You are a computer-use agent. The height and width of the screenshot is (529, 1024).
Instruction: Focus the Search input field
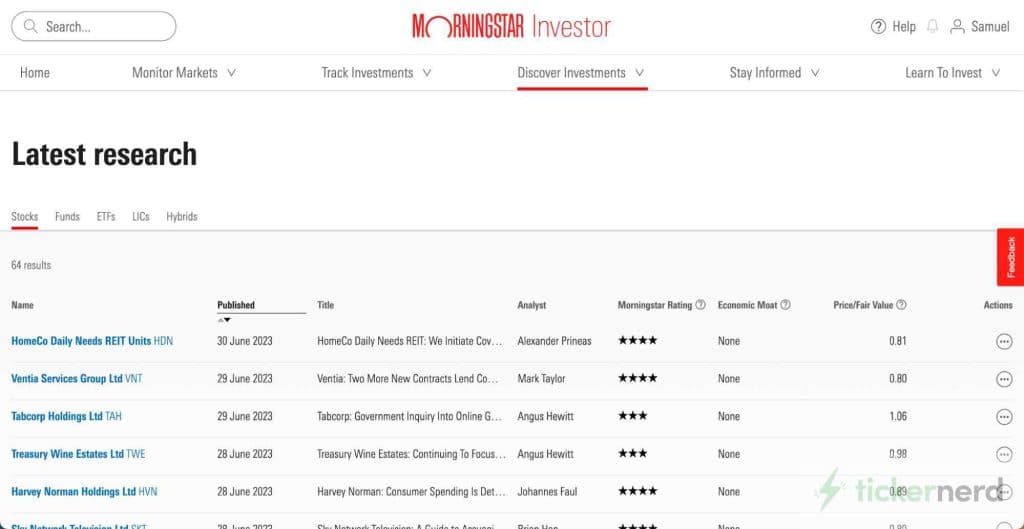point(94,27)
